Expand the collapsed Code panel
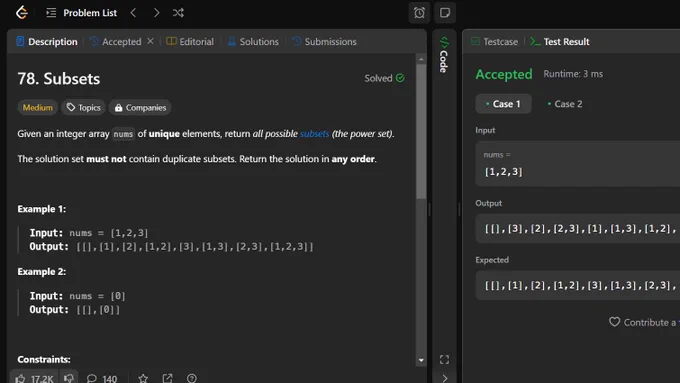The image size is (680, 383). (x=444, y=55)
